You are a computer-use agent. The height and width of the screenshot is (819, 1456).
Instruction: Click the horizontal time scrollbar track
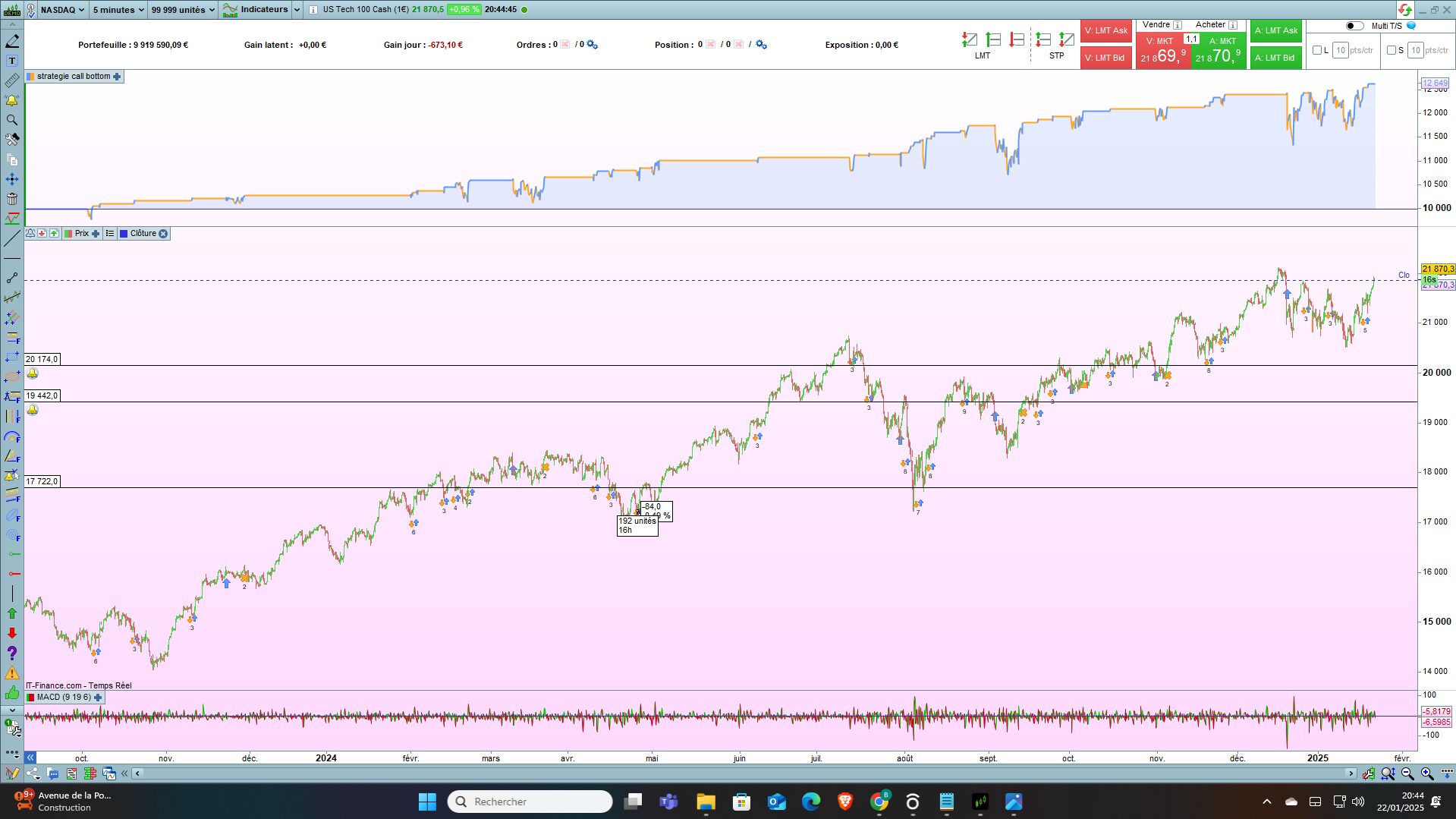click(x=744, y=773)
